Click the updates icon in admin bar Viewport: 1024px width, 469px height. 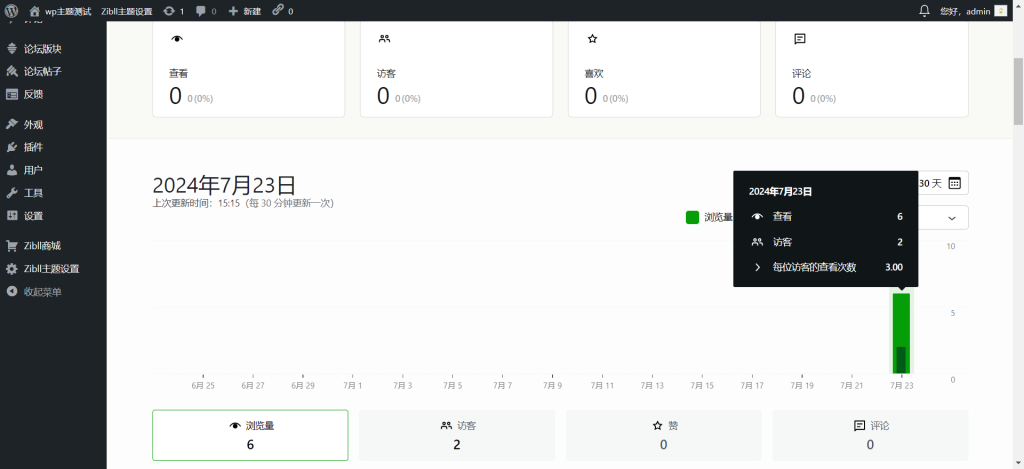click(x=169, y=11)
